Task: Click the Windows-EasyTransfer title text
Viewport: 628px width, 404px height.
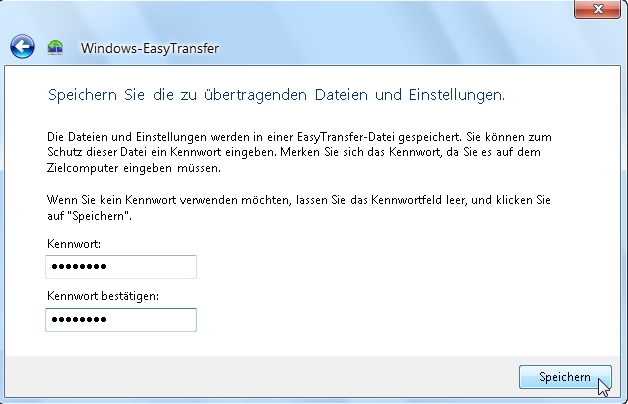Action: pos(150,48)
